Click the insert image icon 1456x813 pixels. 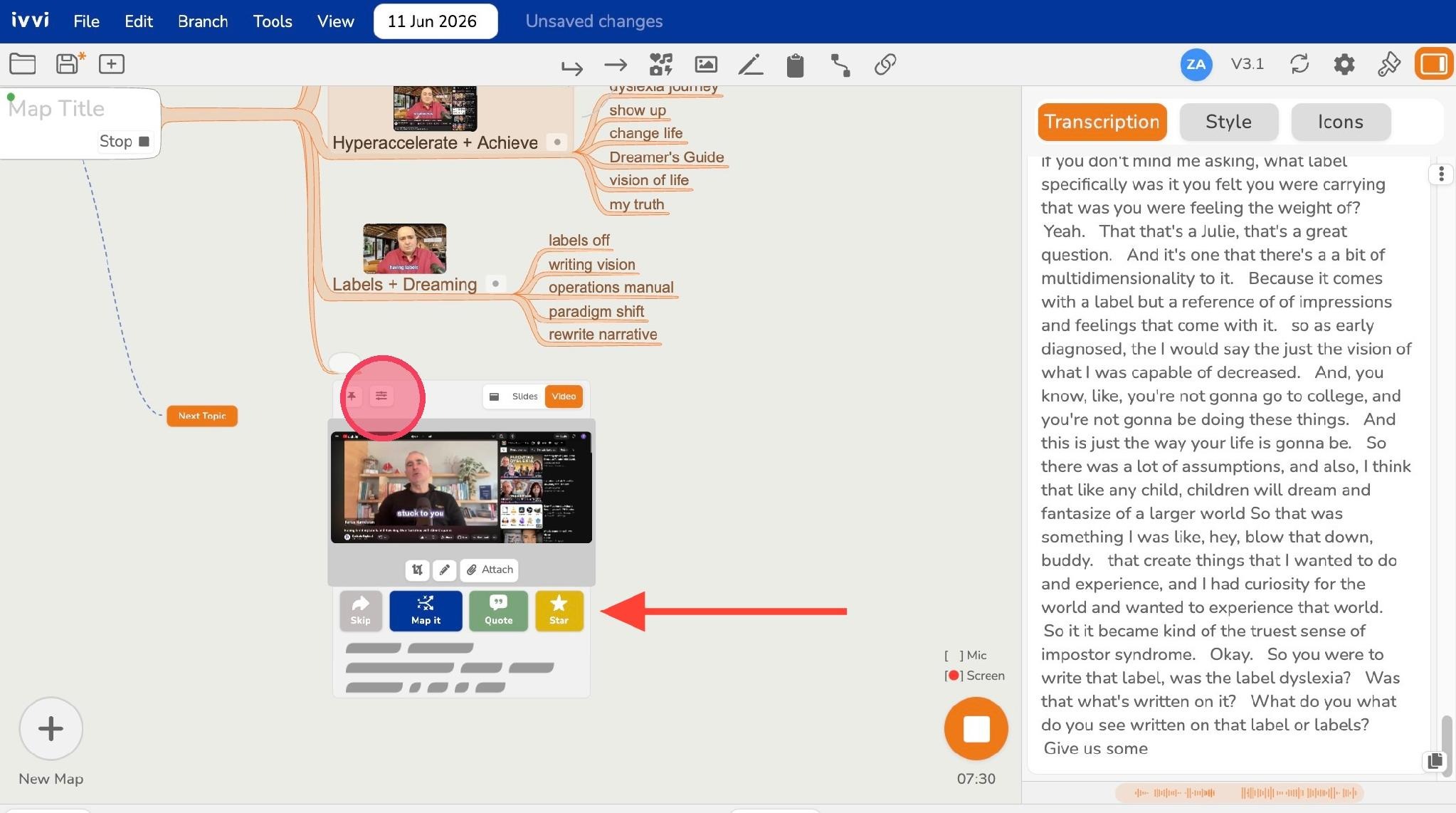pos(706,65)
